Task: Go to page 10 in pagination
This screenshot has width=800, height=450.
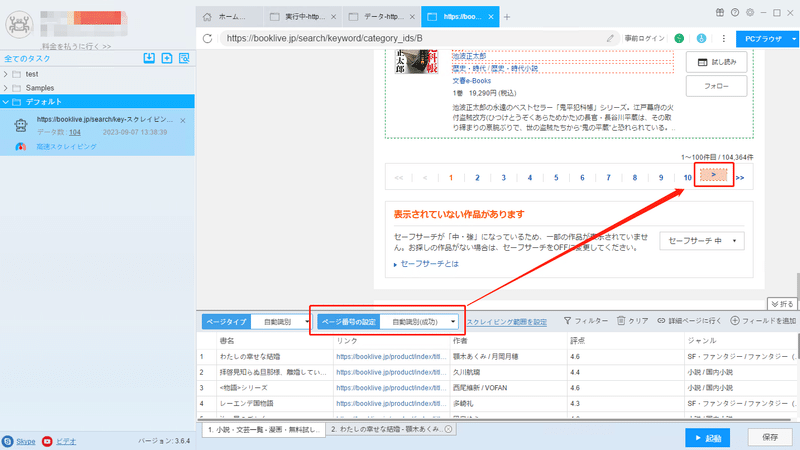Action: 687,178
